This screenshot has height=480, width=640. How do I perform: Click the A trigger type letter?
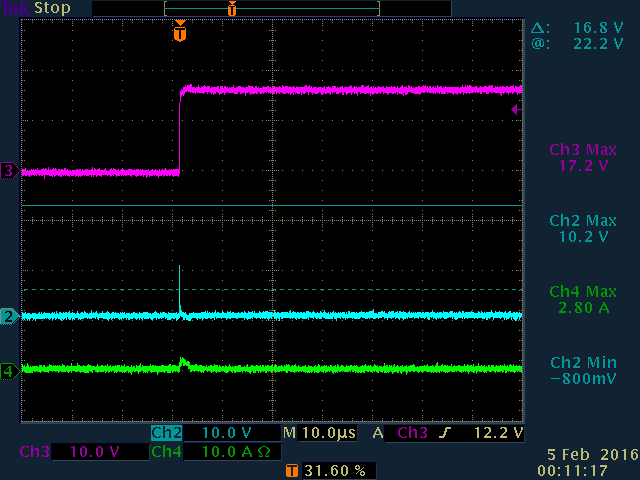pos(378,433)
